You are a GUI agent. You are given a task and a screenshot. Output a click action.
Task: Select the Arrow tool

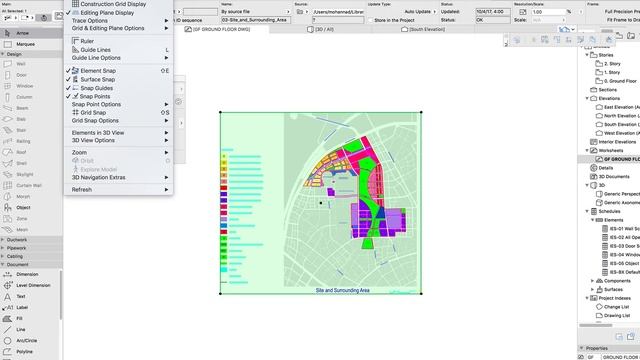pos(31,33)
